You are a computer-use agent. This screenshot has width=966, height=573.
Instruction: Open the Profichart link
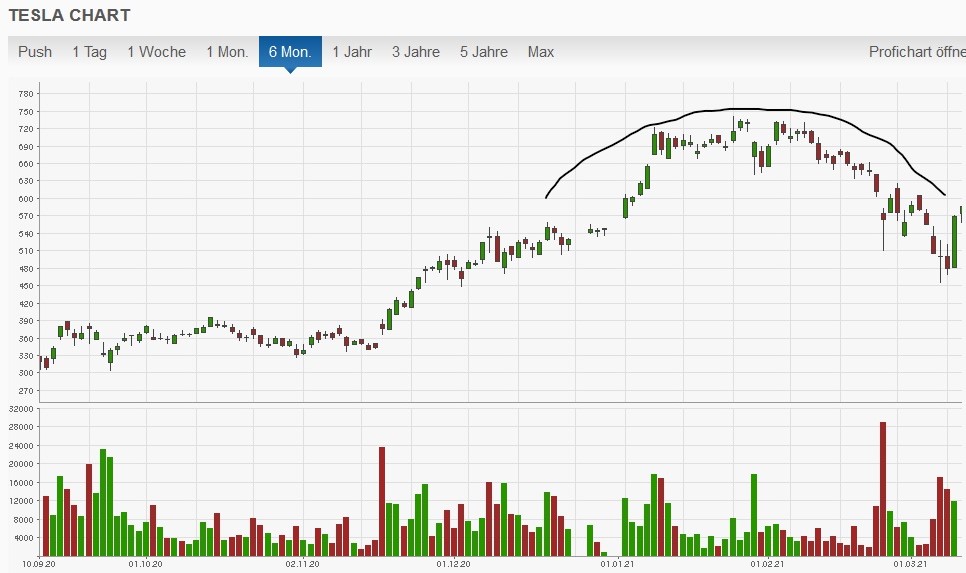(917, 52)
